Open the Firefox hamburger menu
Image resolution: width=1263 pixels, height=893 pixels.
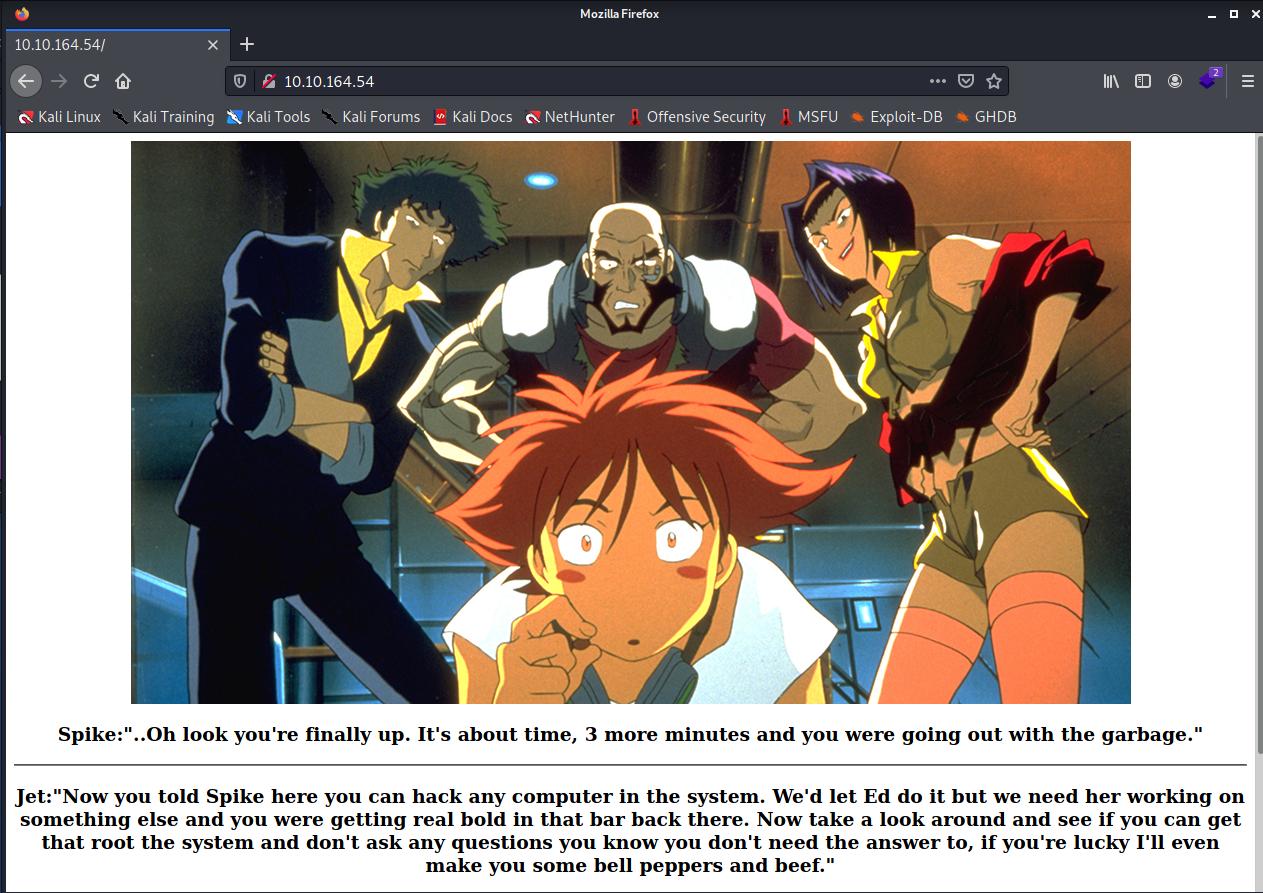coord(1247,81)
